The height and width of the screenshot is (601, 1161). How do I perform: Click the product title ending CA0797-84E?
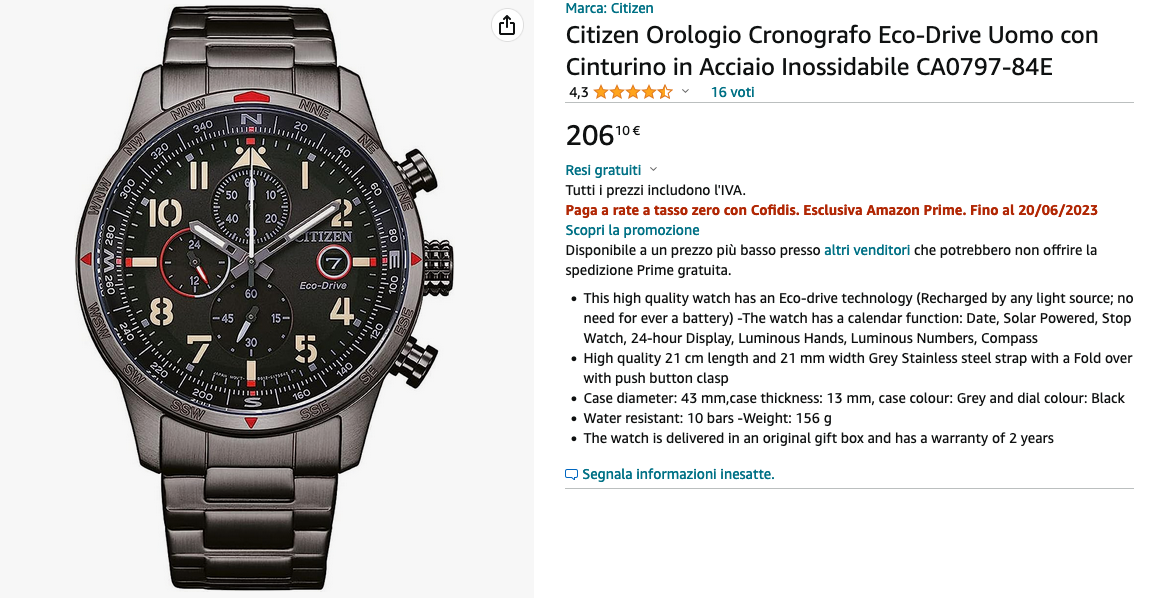pos(832,51)
